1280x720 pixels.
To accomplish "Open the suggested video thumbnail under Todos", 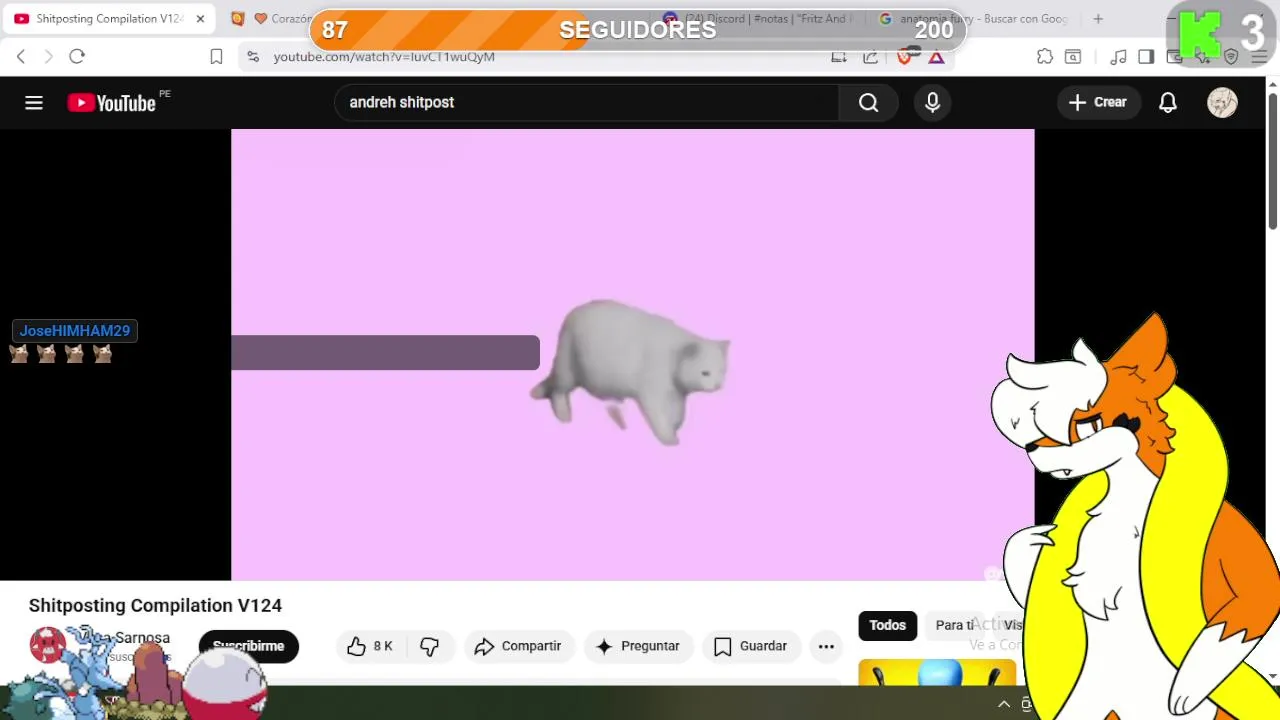I will [x=937, y=672].
